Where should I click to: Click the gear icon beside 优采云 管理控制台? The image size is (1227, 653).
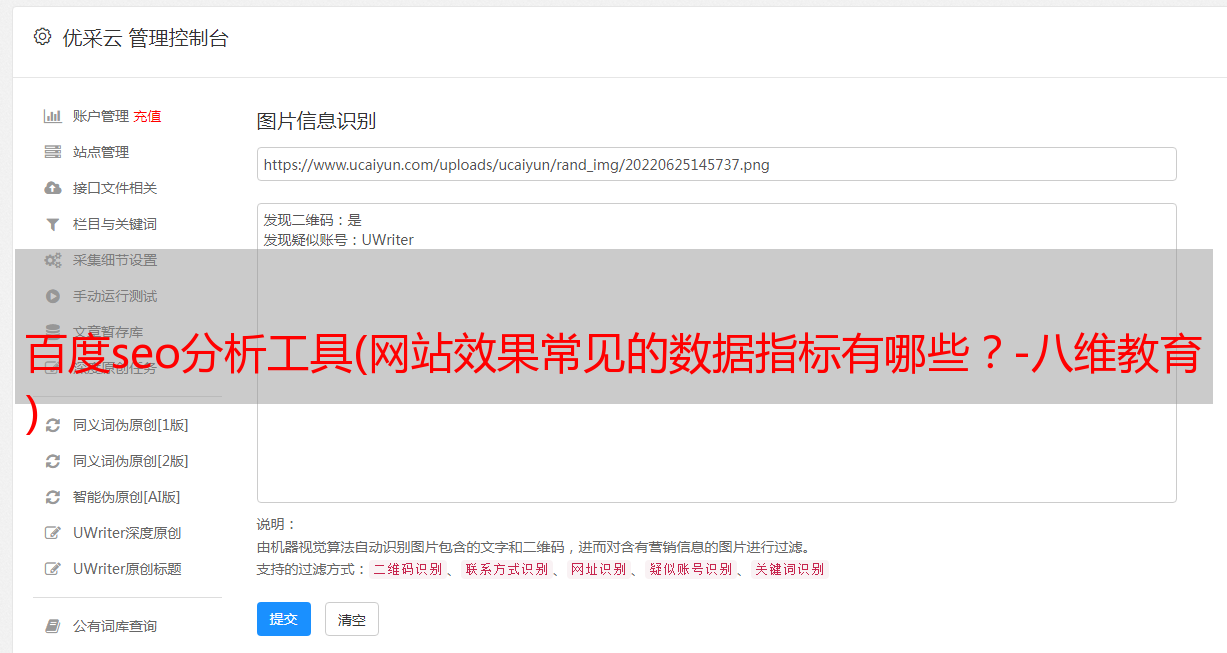pos(42,37)
